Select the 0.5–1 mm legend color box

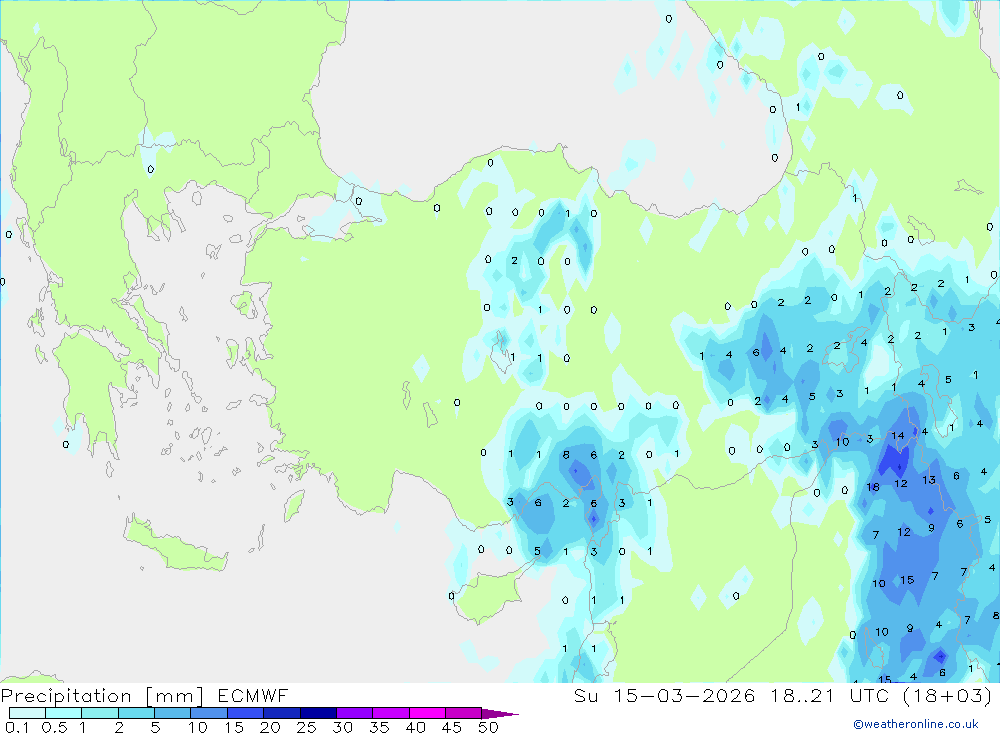(63, 713)
